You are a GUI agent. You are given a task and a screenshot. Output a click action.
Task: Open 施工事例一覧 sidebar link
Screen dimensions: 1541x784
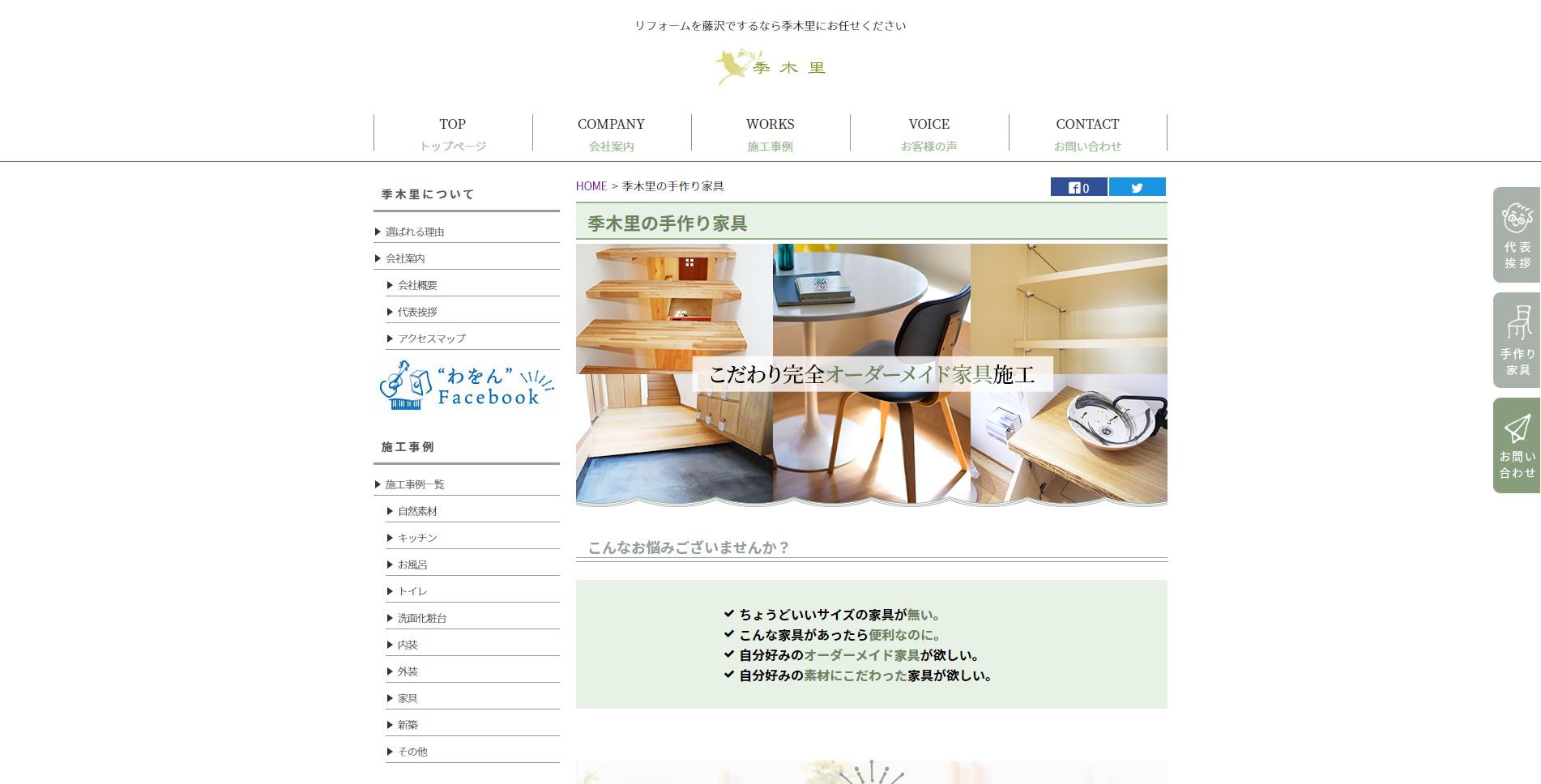click(x=467, y=484)
